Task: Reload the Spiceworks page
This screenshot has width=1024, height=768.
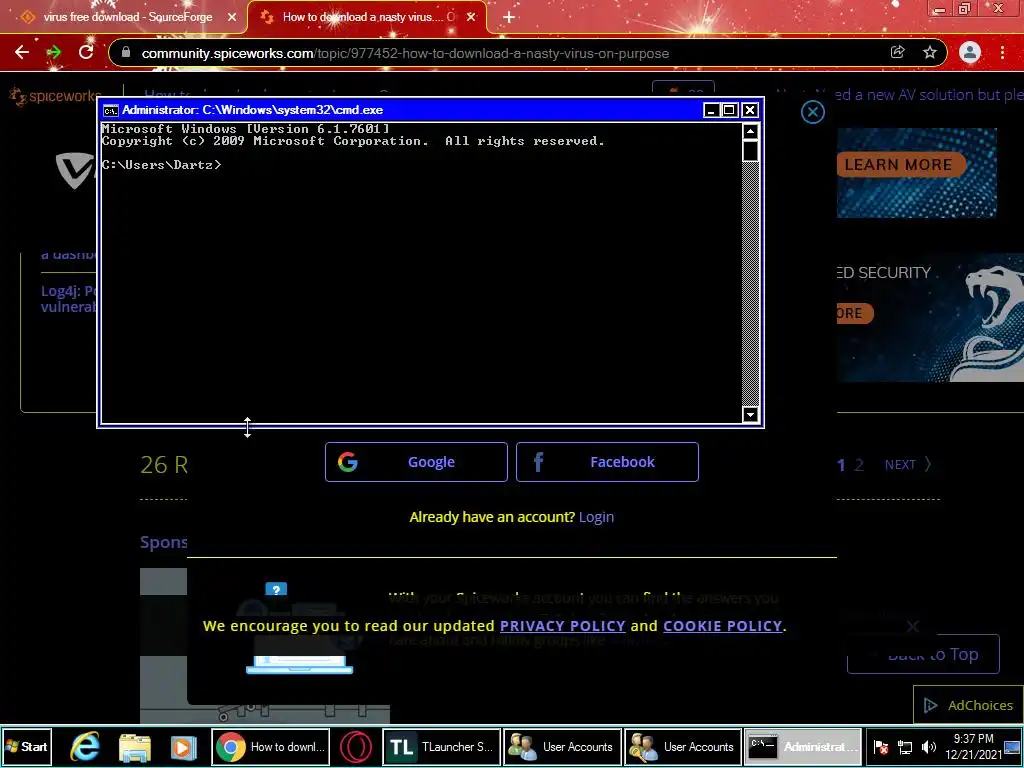Action: (x=86, y=52)
